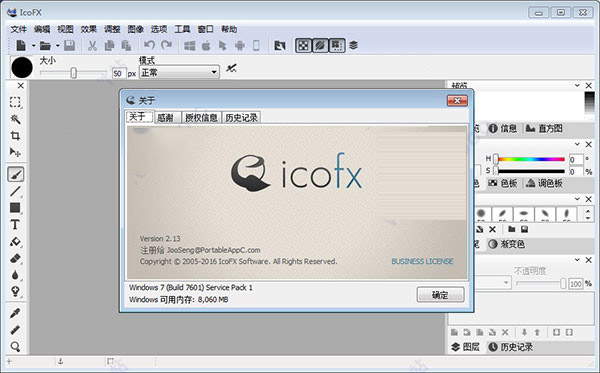
Task: Click the Save disk icon
Action: 69,46
